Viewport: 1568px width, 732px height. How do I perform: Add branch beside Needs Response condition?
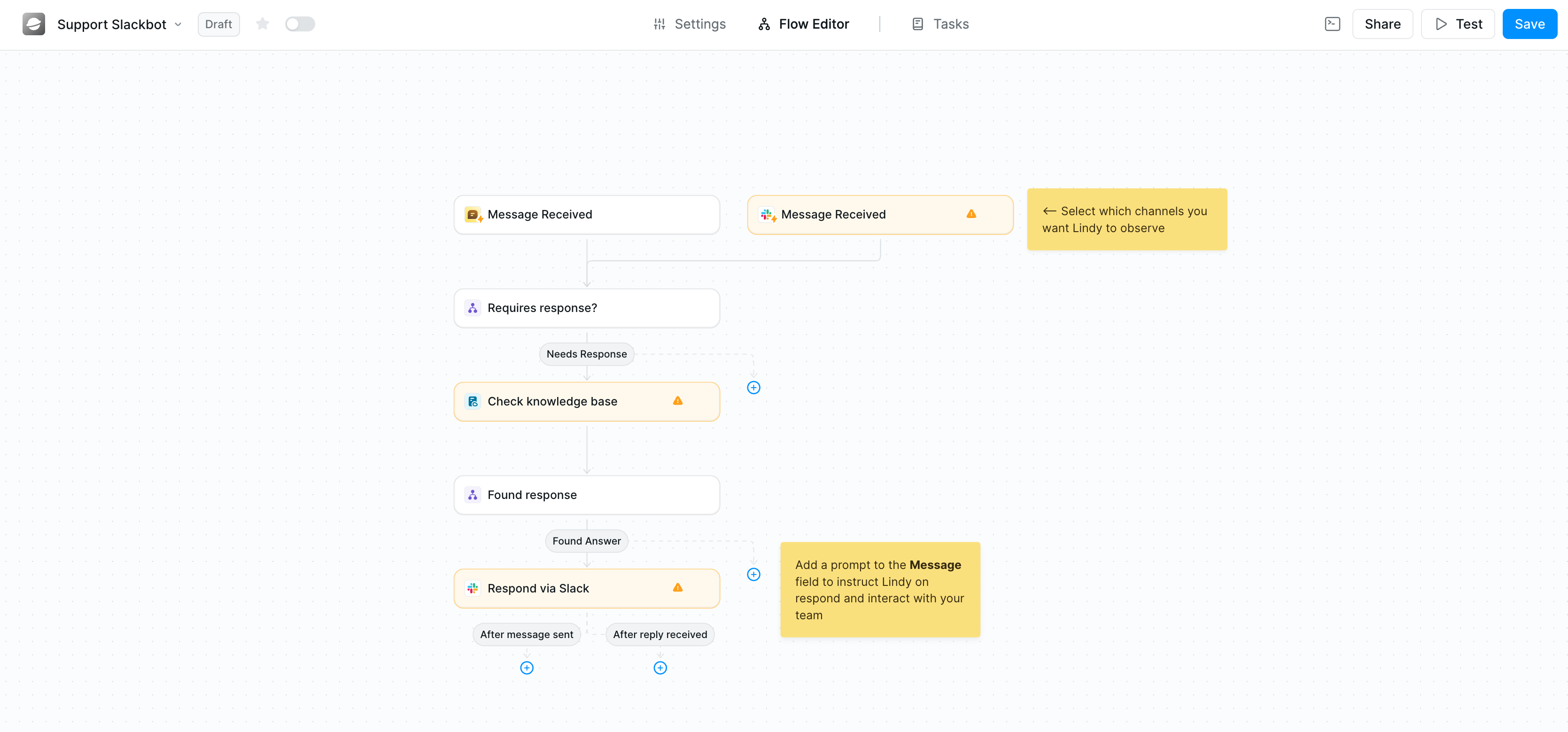tap(753, 387)
